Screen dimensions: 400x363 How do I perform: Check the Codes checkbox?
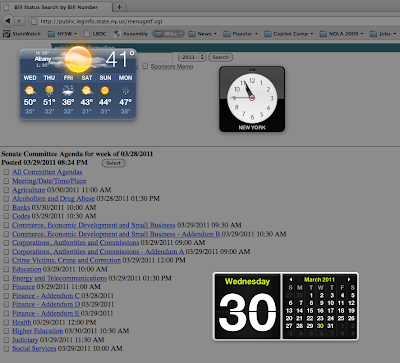pyautogui.click(x=6, y=216)
